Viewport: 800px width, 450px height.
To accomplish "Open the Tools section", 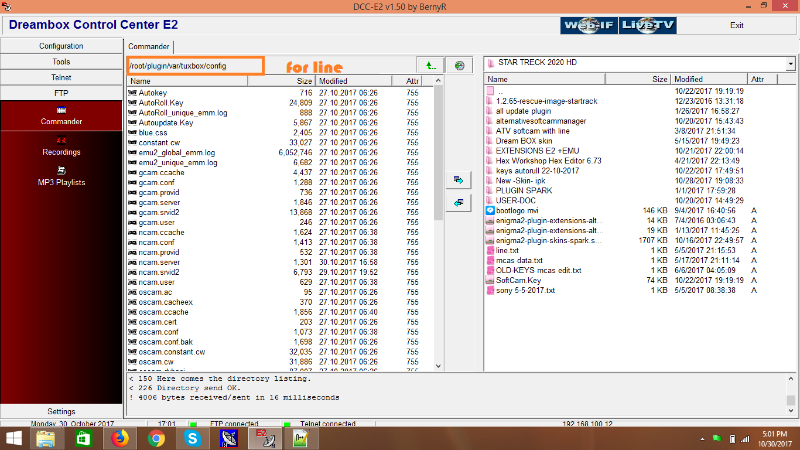I will coord(61,62).
